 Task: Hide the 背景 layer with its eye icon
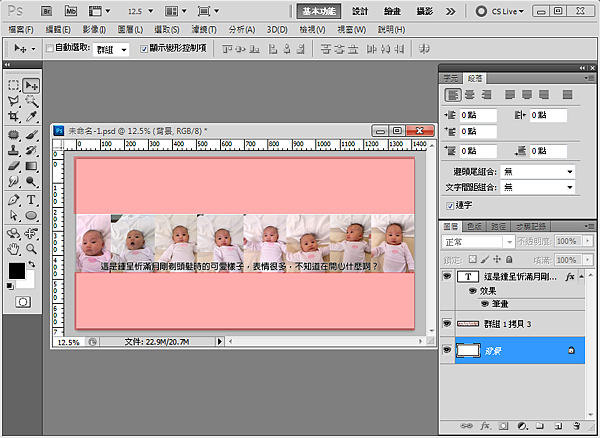(x=447, y=350)
